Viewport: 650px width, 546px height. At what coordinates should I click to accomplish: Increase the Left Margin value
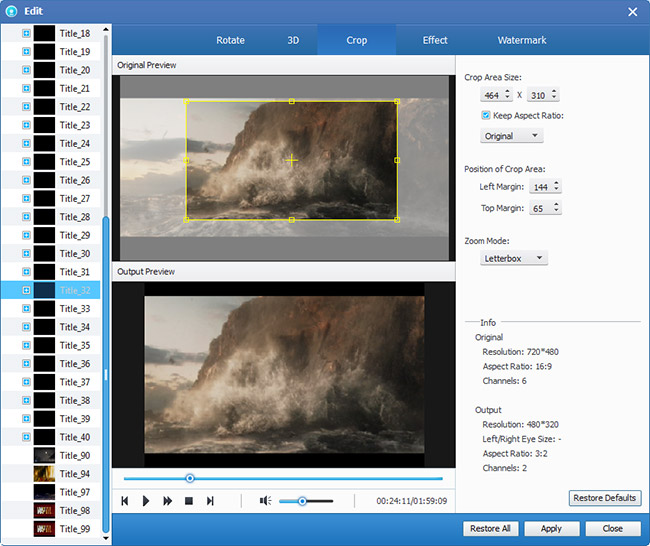(556, 183)
